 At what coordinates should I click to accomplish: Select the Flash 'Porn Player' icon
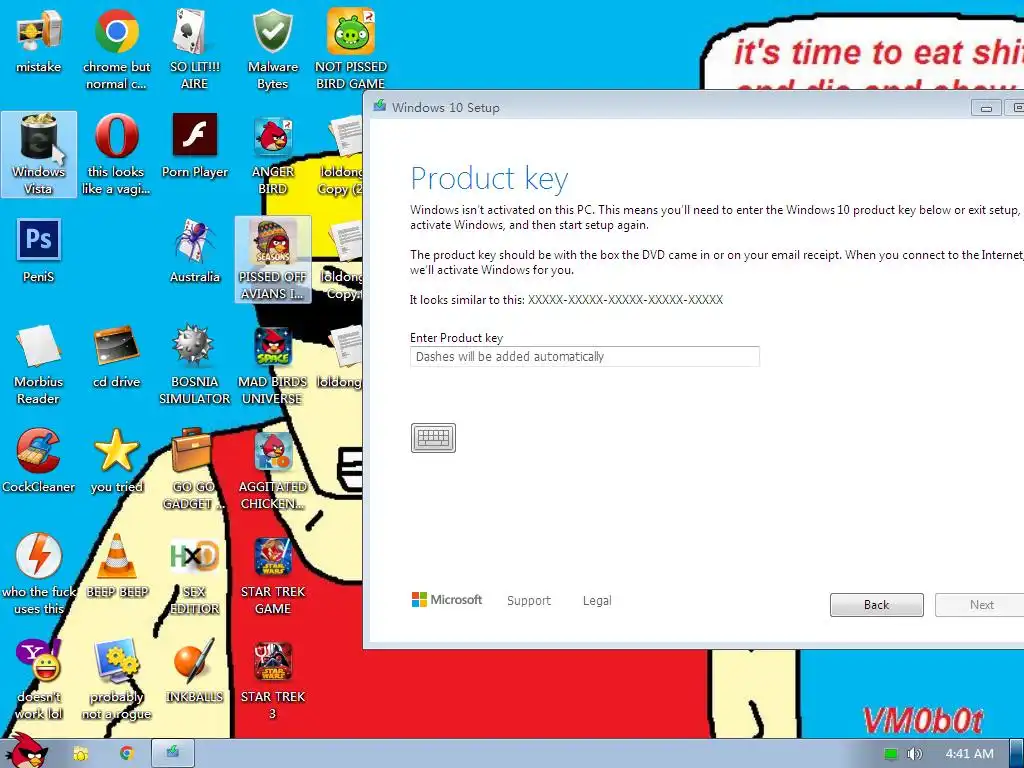195,146
